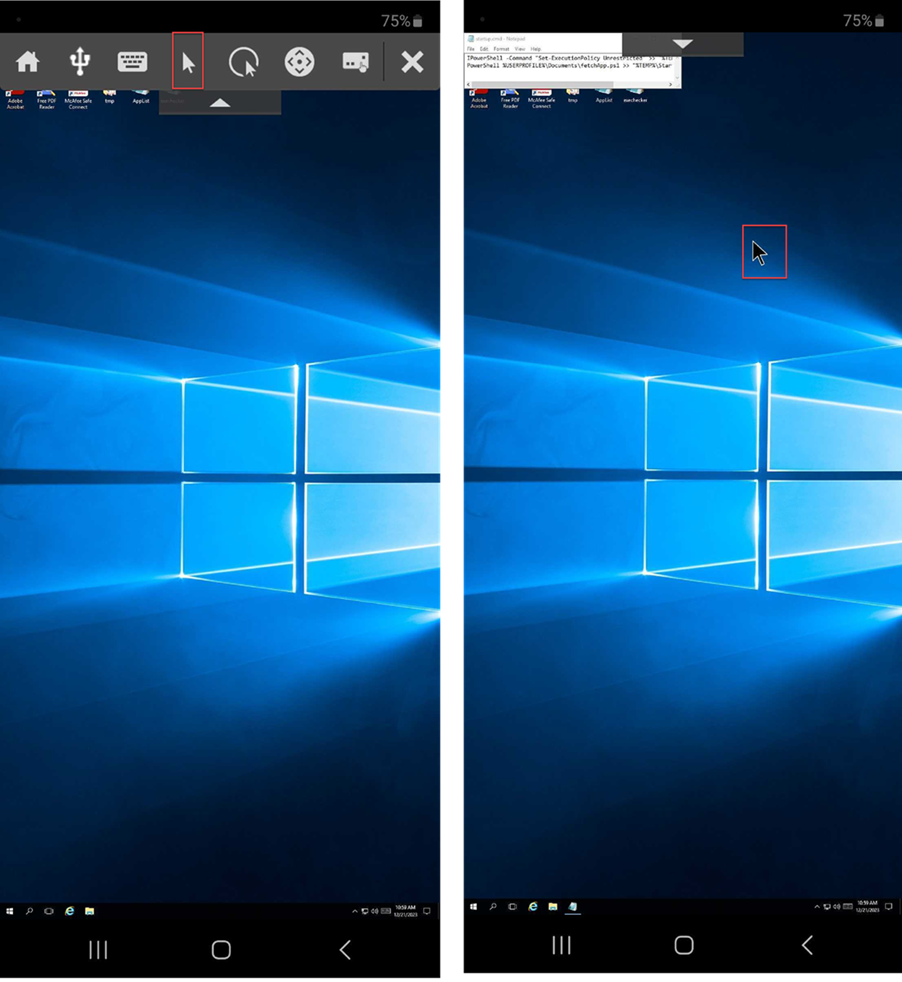This screenshot has width=902, height=982.
Task: Open the File menu in Notepad
Action: (471, 48)
